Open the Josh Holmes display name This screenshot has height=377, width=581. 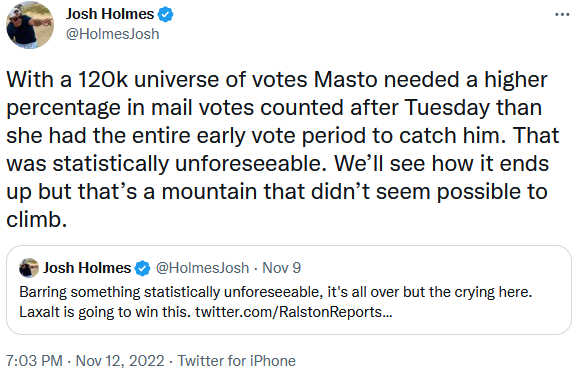110,14
